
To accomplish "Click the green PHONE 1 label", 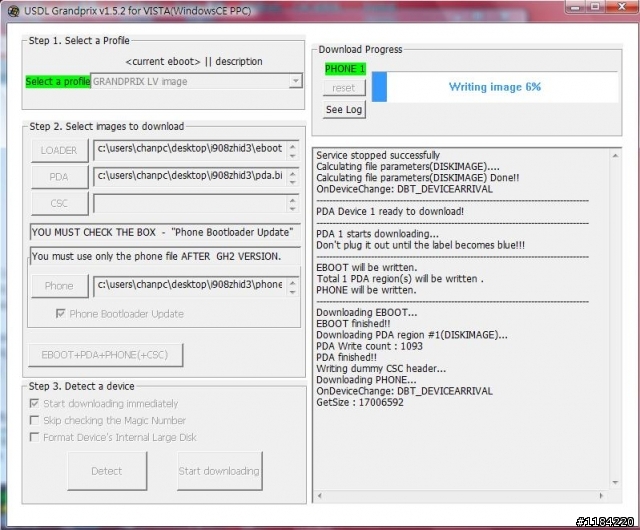I will (345, 69).
